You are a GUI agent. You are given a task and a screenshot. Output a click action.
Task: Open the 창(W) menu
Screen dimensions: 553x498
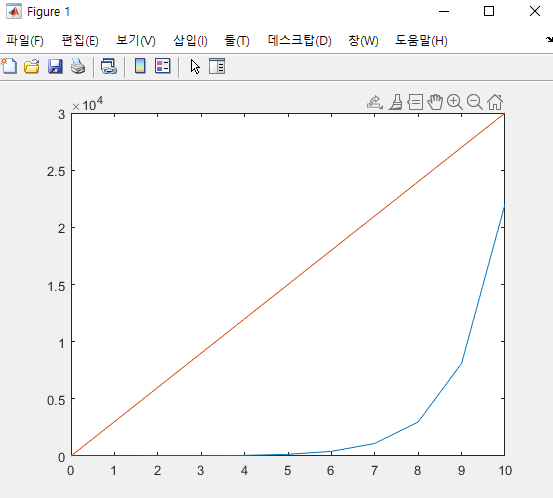(x=363, y=41)
